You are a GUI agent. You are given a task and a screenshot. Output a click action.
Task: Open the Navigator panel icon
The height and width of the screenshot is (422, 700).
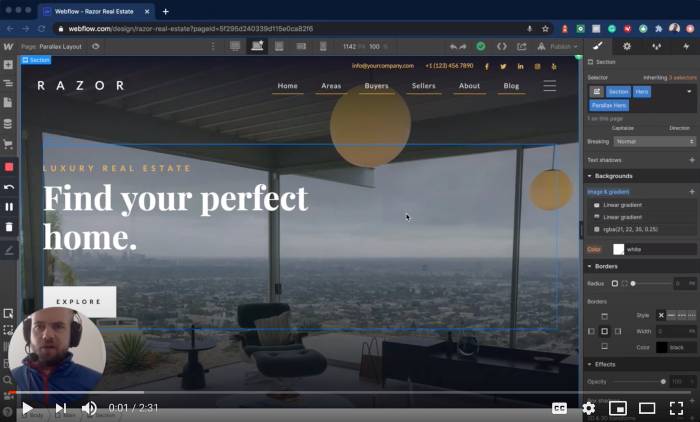tap(8, 83)
